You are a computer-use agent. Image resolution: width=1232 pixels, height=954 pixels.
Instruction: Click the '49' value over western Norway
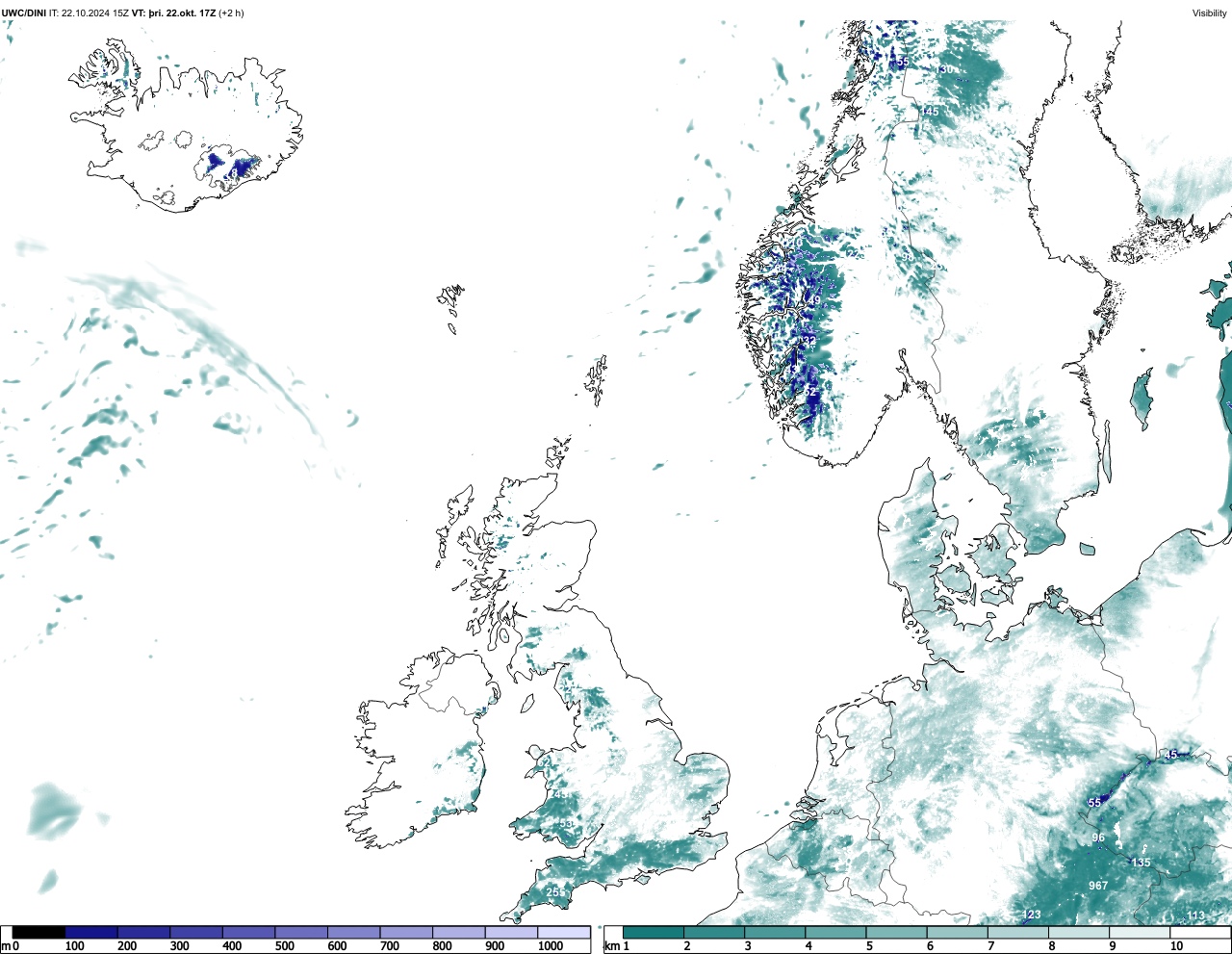tap(814, 301)
